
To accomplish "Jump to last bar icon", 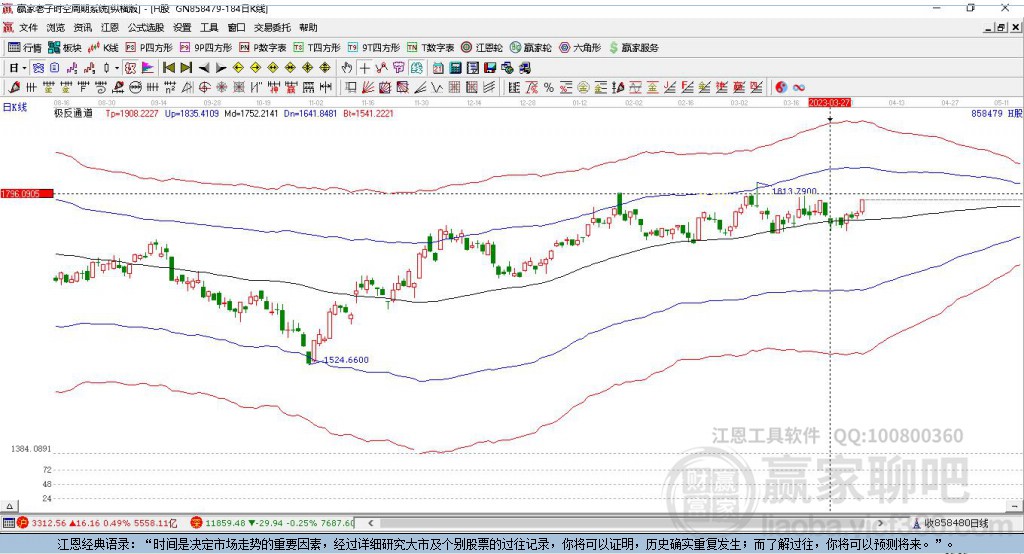I will click(x=186, y=68).
